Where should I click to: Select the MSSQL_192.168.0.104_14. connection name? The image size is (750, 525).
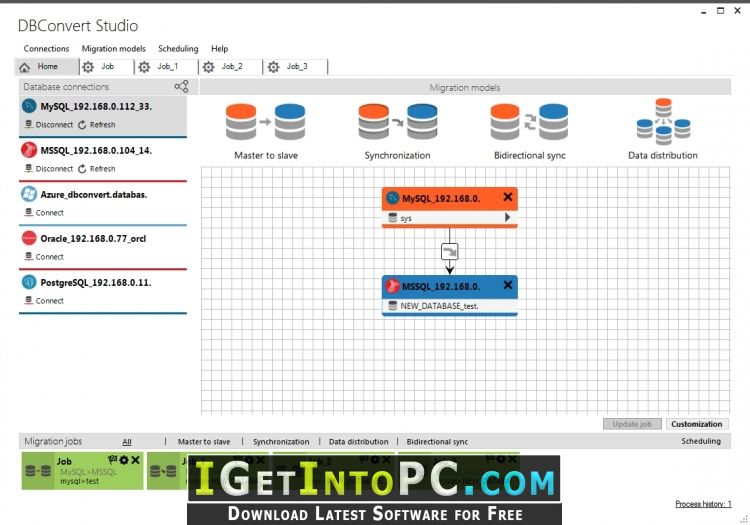coord(96,150)
